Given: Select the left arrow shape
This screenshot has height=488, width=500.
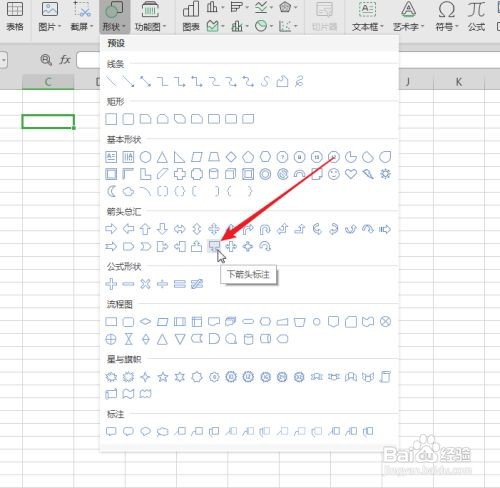Looking at the screenshot, I should [x=128, y=229].
